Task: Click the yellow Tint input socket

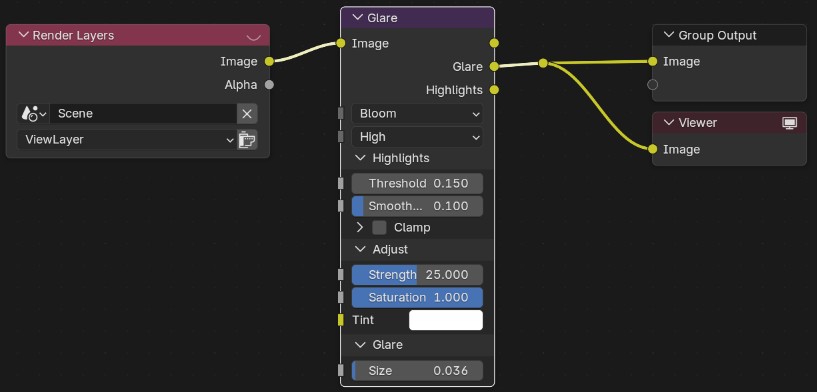Action: (x=341, y=320)
